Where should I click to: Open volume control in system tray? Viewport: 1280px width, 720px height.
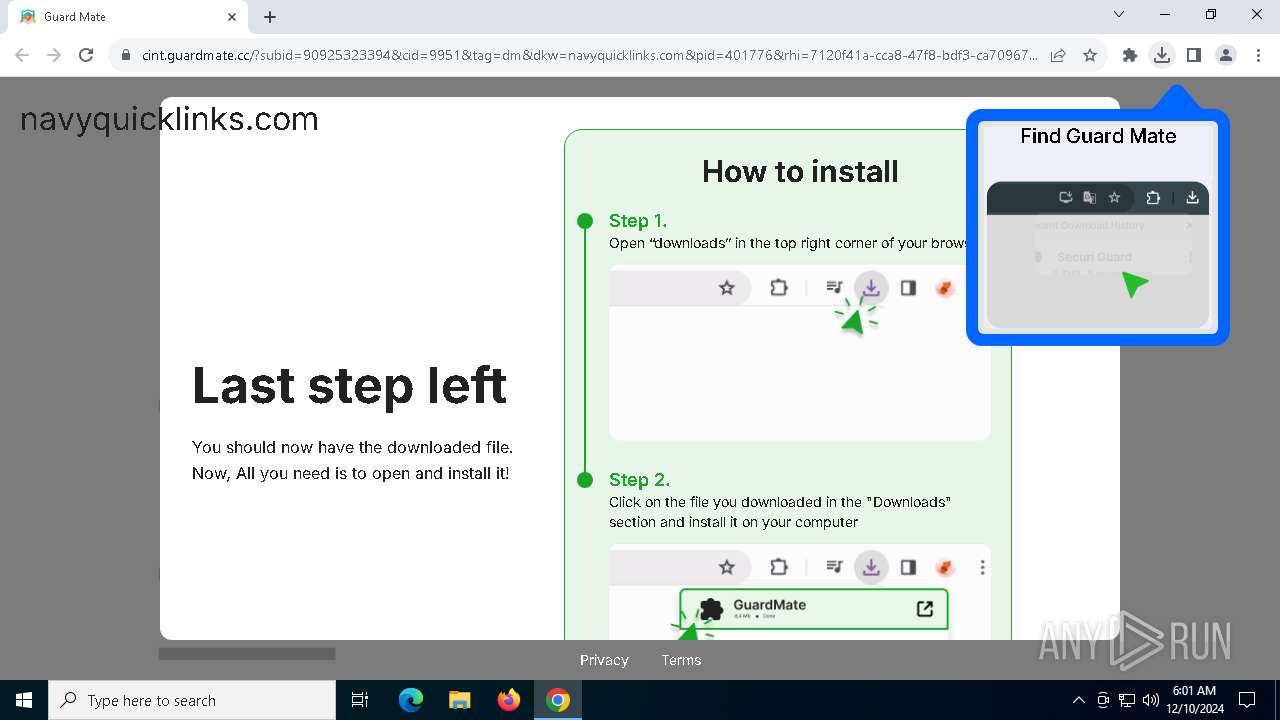1151,700
